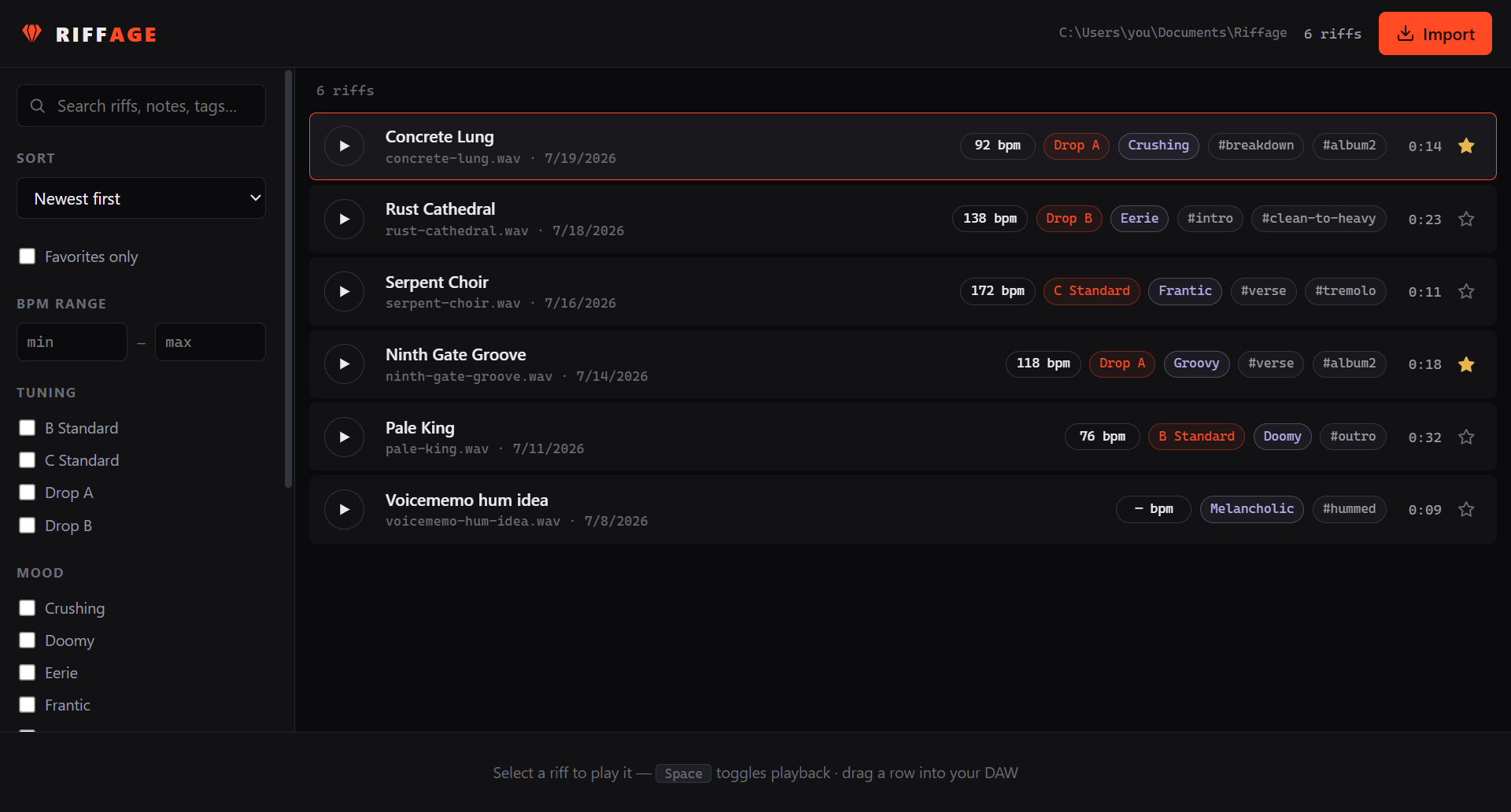This screenshot has height=812, width=1511.
Task: Open the Newest first sort dropdown
Action: 141,198
